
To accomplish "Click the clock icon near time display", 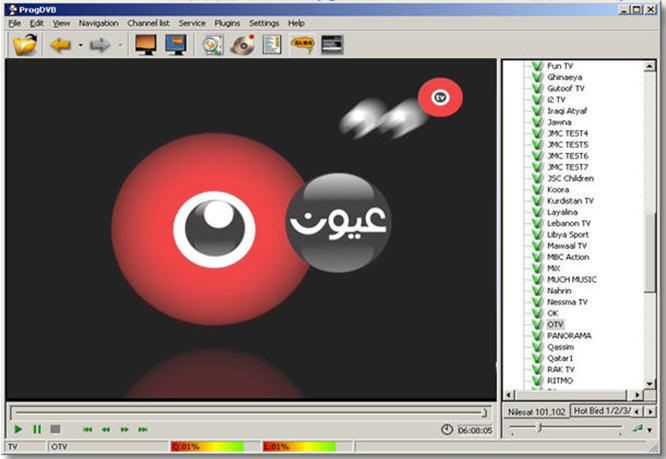I will (446, 430).
